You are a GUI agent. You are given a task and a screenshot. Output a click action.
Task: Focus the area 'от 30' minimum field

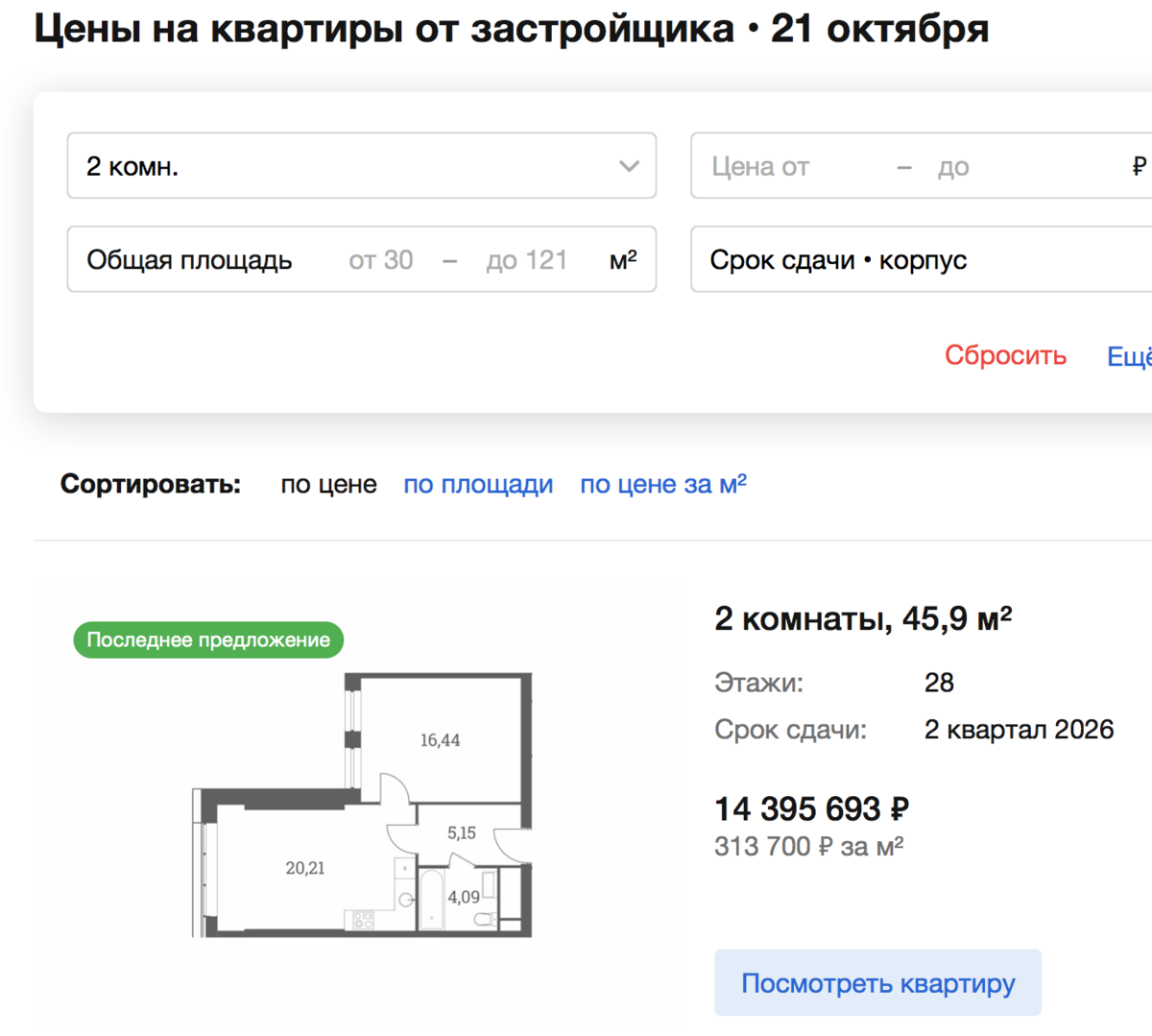pos(381,260)
